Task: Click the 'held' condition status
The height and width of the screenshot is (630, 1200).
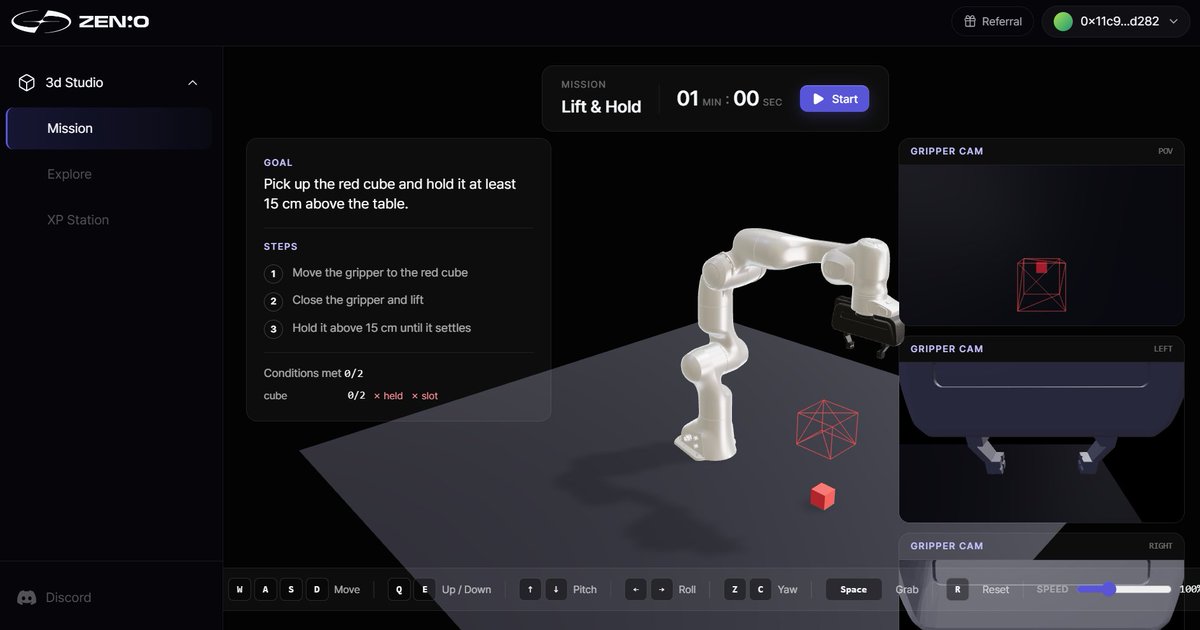Action: coord(388,396)
